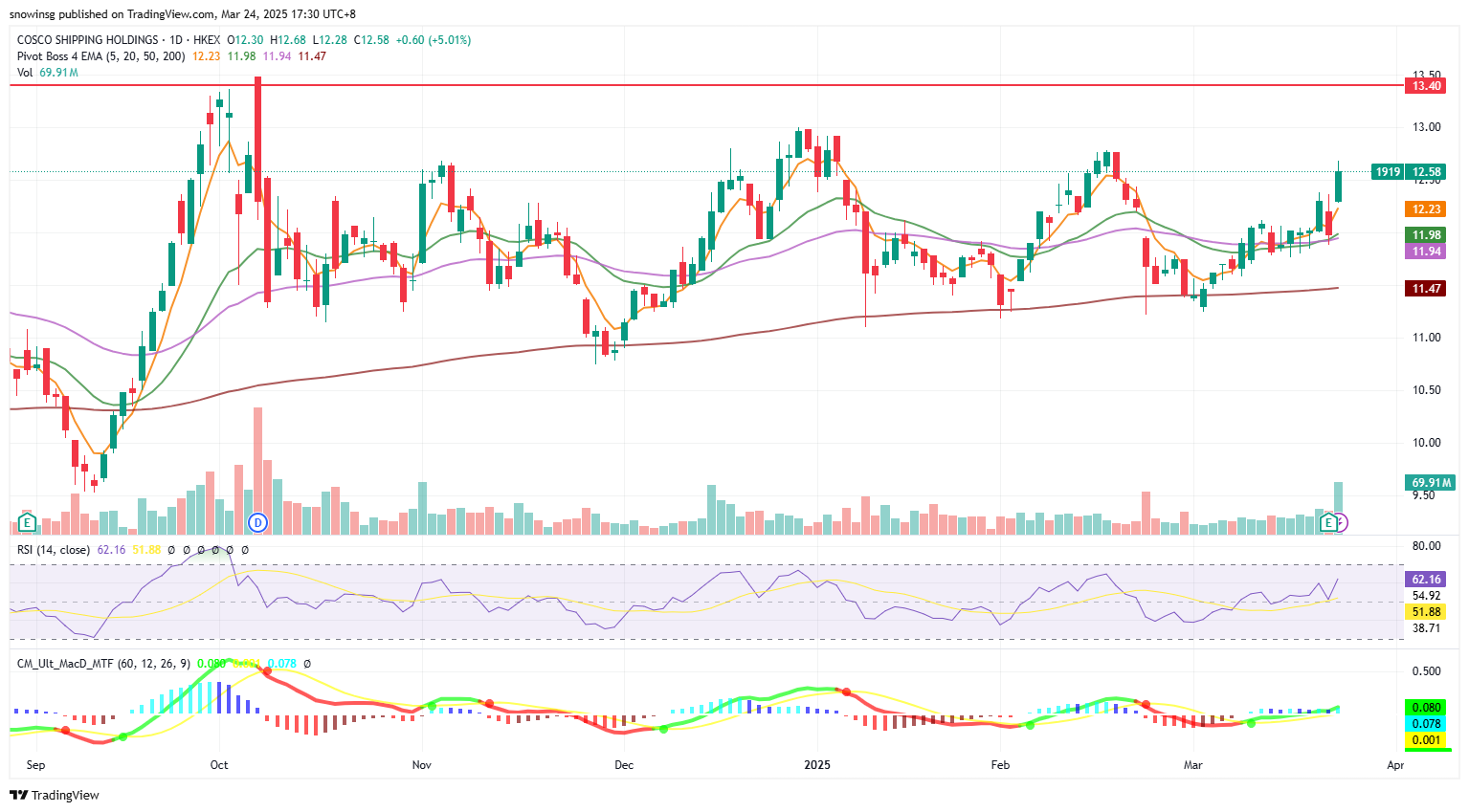Click the Dec label on the time axis
This screenshot has width=1469, height=812.
click(624, 765)
